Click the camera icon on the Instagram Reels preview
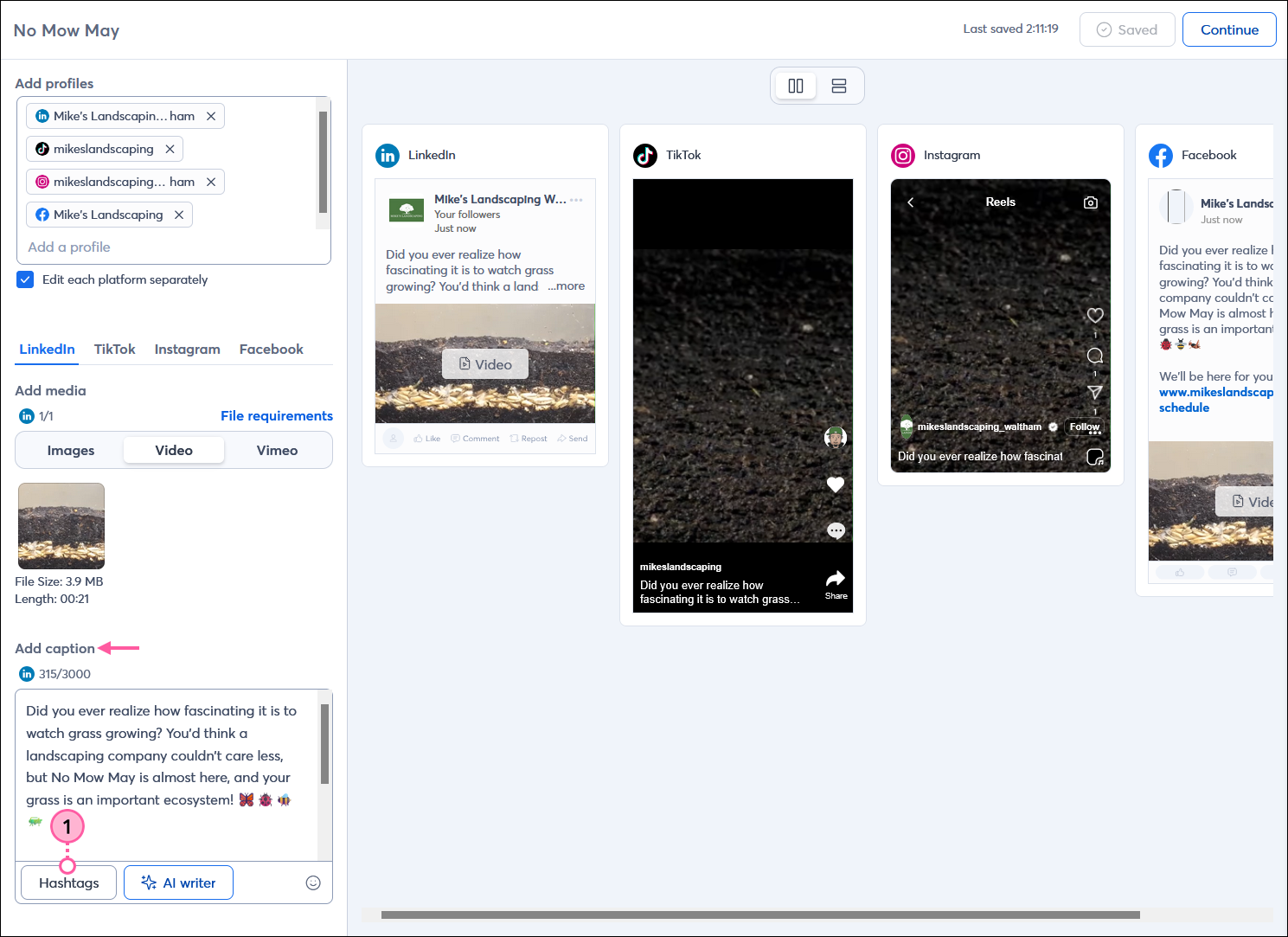The width and height of the screenshot is (1288, 937). coord(1090,201)
